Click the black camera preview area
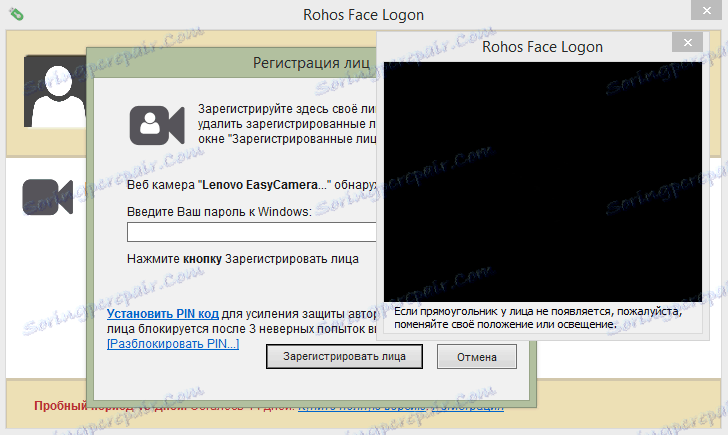Screen dimensions: 728x435 [543, 182]
